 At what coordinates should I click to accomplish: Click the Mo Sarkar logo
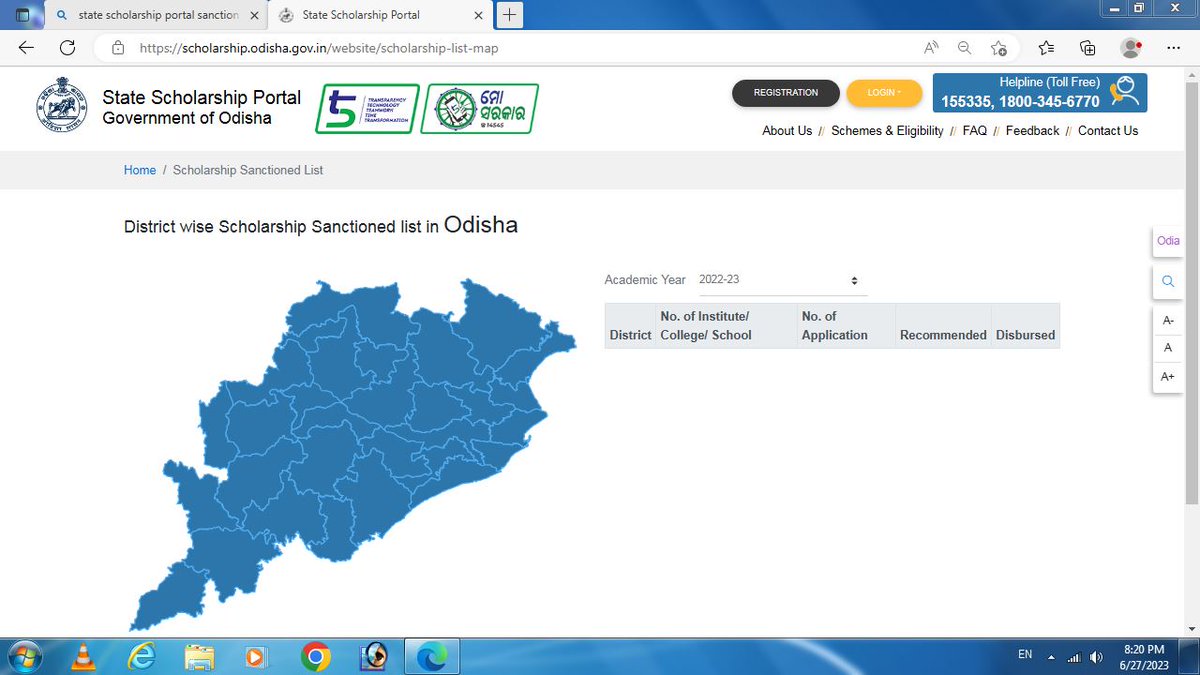point(479,108)
